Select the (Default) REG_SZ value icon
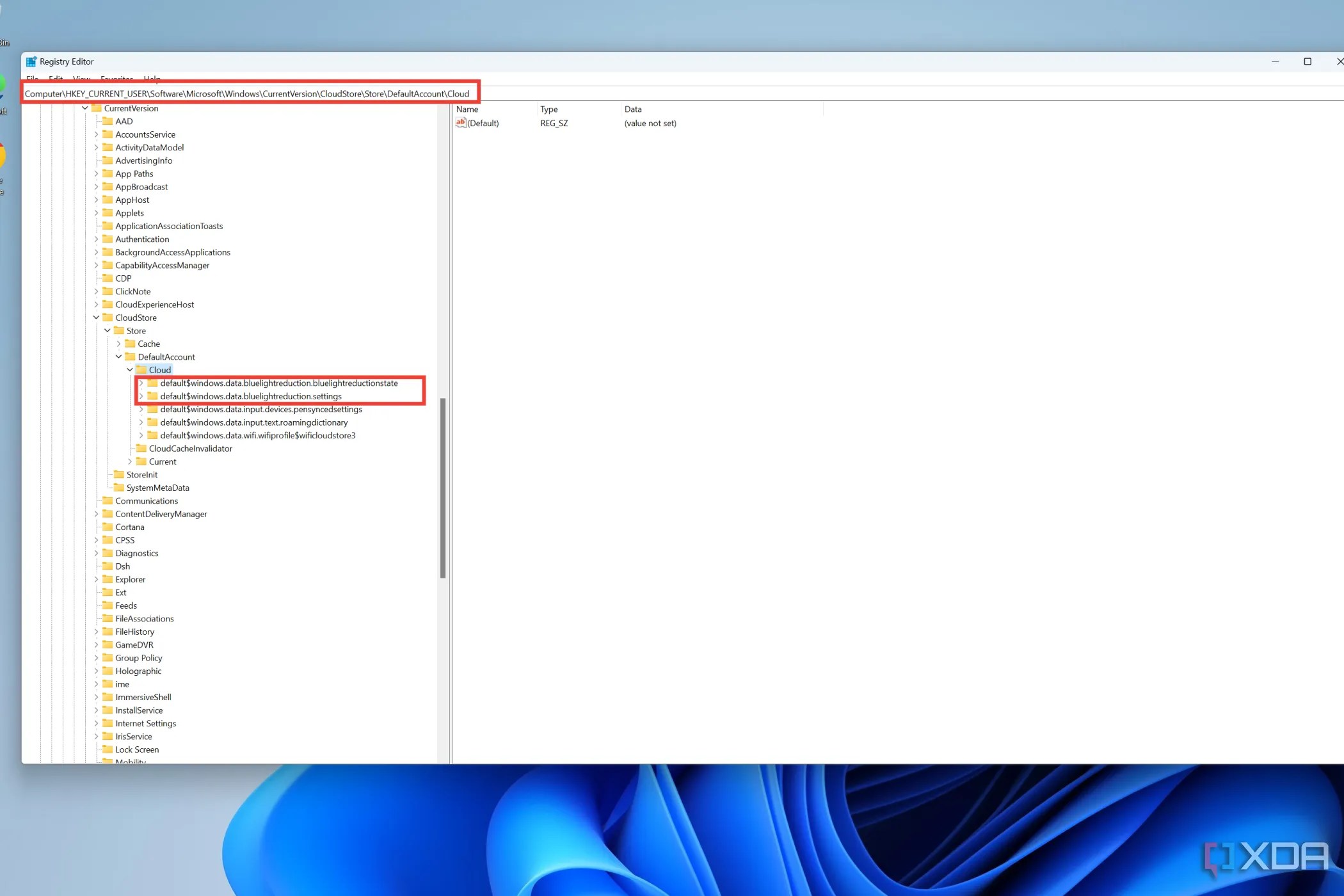Screen dimensions: 1344x896 (x=461, y=123)
